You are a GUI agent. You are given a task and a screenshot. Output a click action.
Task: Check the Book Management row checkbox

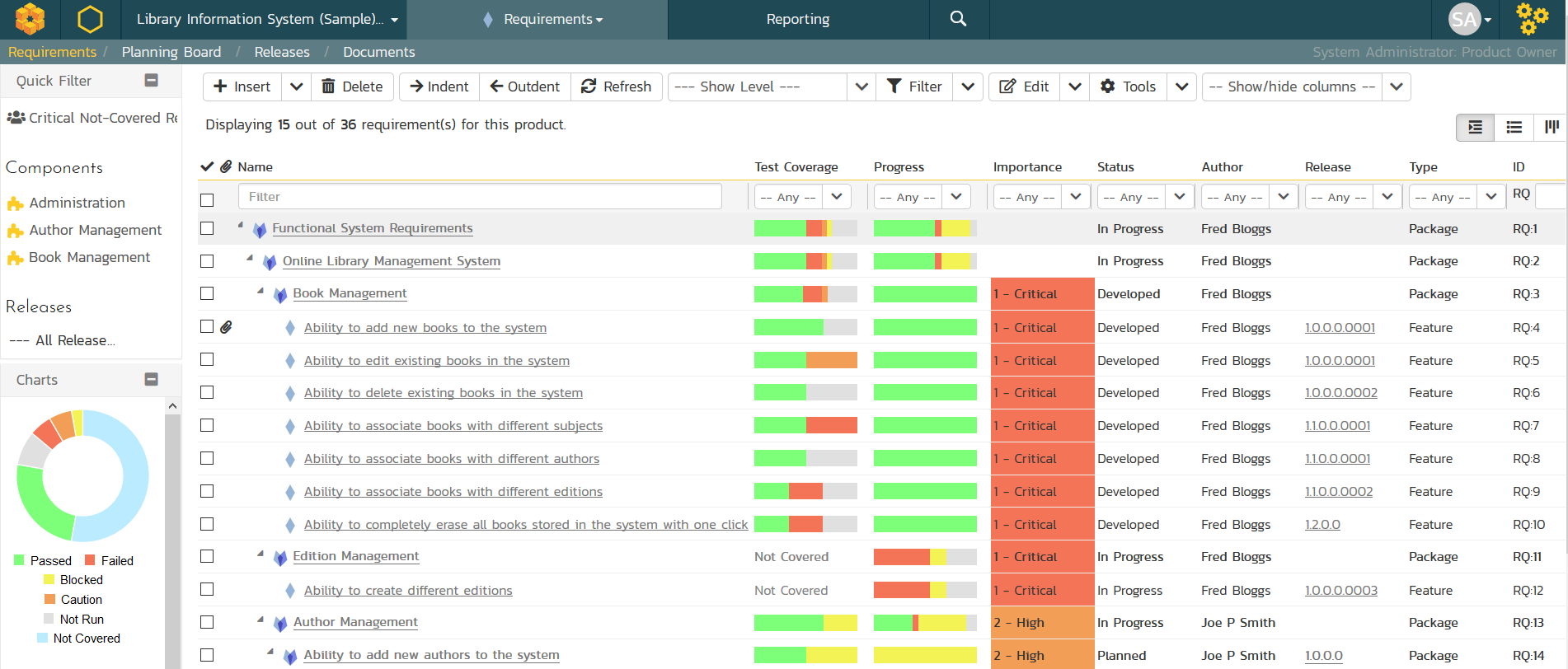click(x=207, y=294)
